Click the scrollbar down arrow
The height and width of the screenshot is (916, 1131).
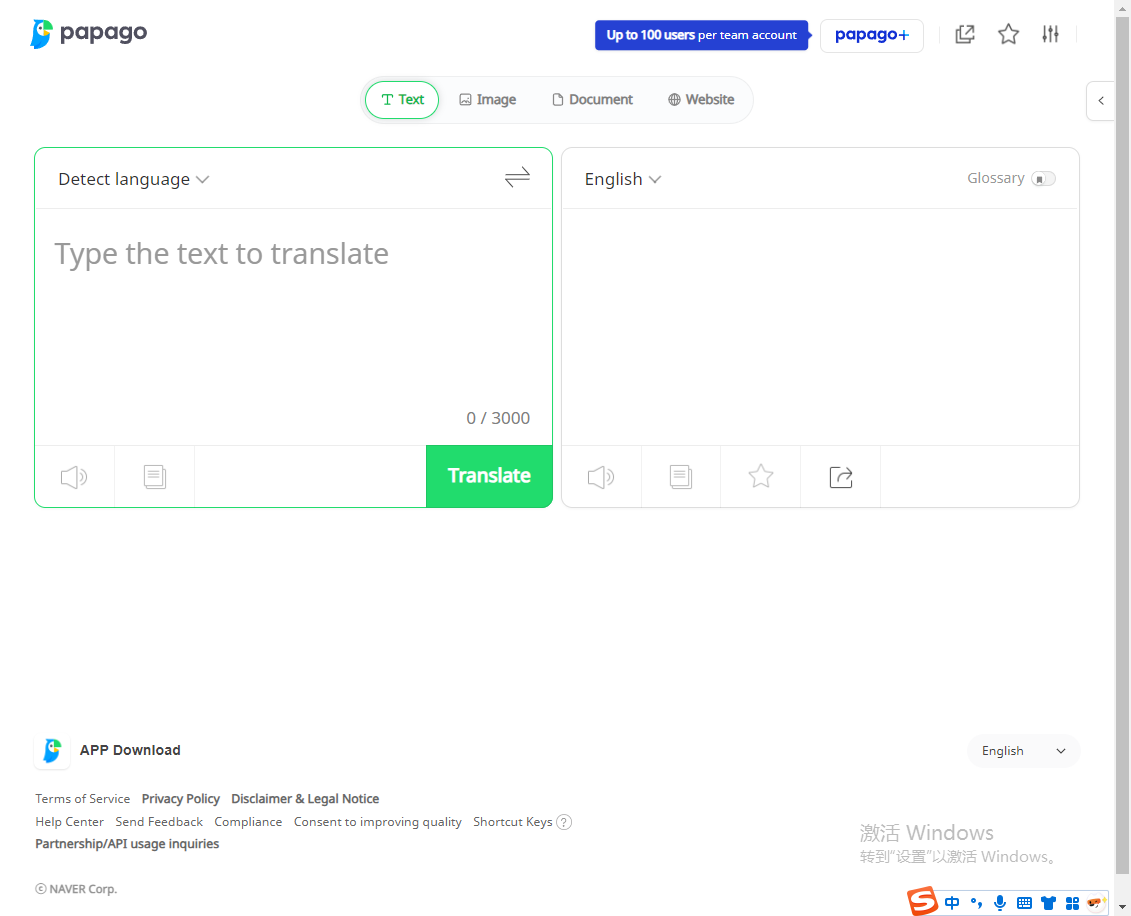pos(1122,907)
